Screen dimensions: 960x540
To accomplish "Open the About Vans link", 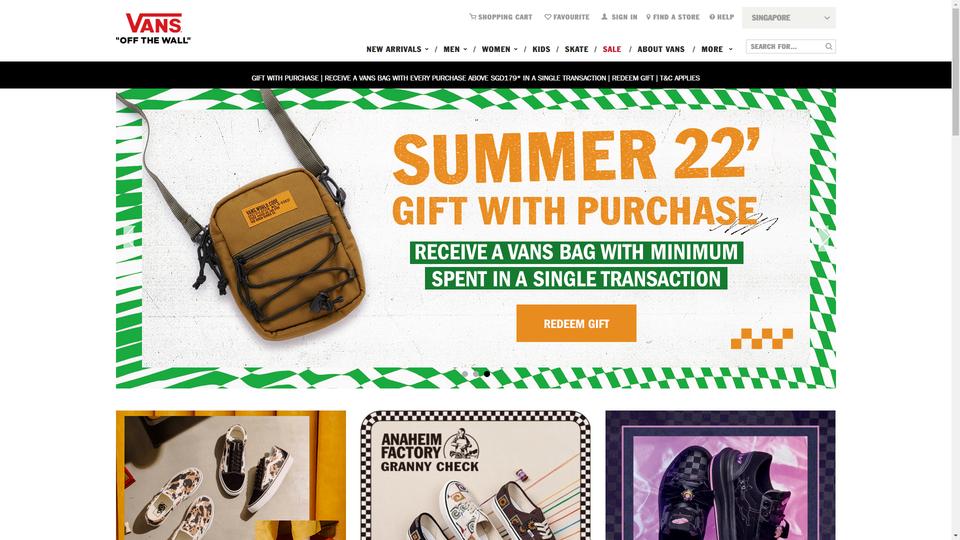I will (x=661, y=49).
